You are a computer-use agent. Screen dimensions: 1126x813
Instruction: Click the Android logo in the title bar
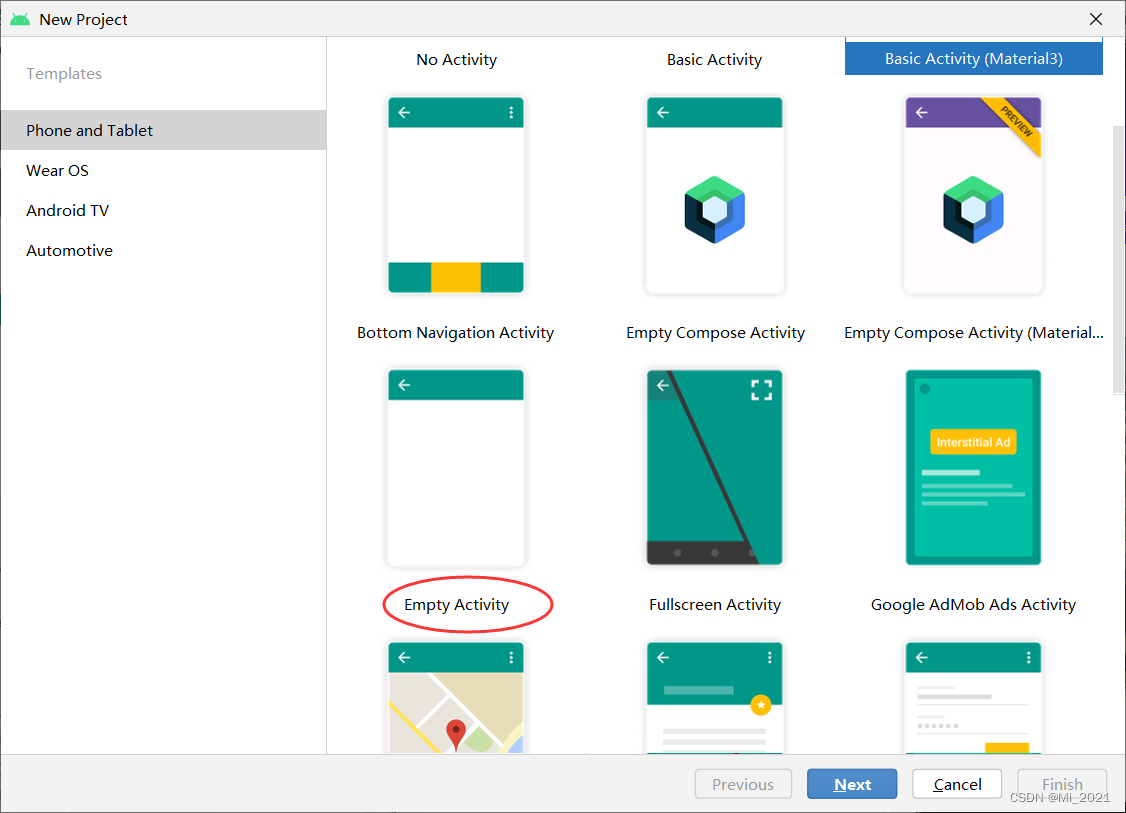click(x=20, y=19)
